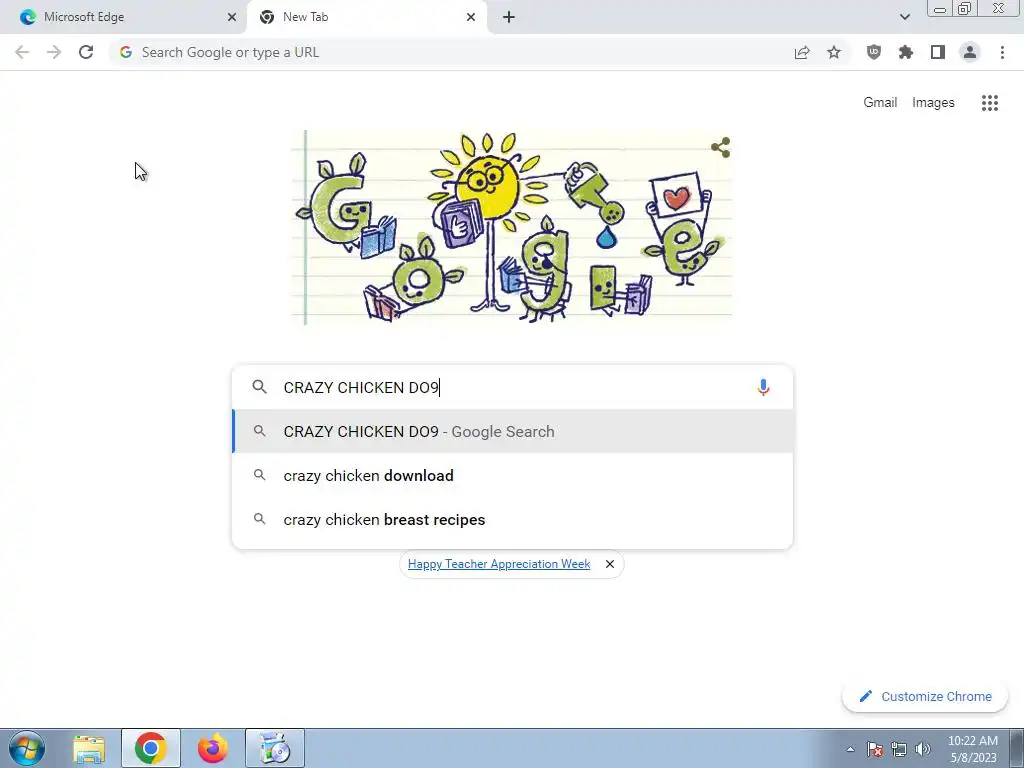Select 'crazy chicken download' suggestion
The image size is (1024, 768).
(513, 475)
